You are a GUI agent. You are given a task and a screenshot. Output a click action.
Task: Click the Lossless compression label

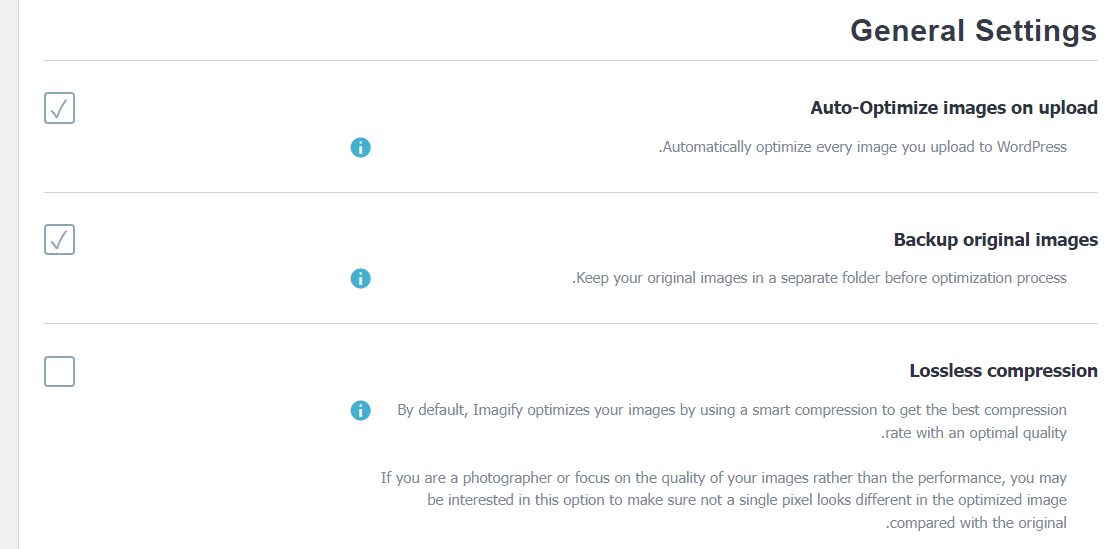coord(1003,371)
